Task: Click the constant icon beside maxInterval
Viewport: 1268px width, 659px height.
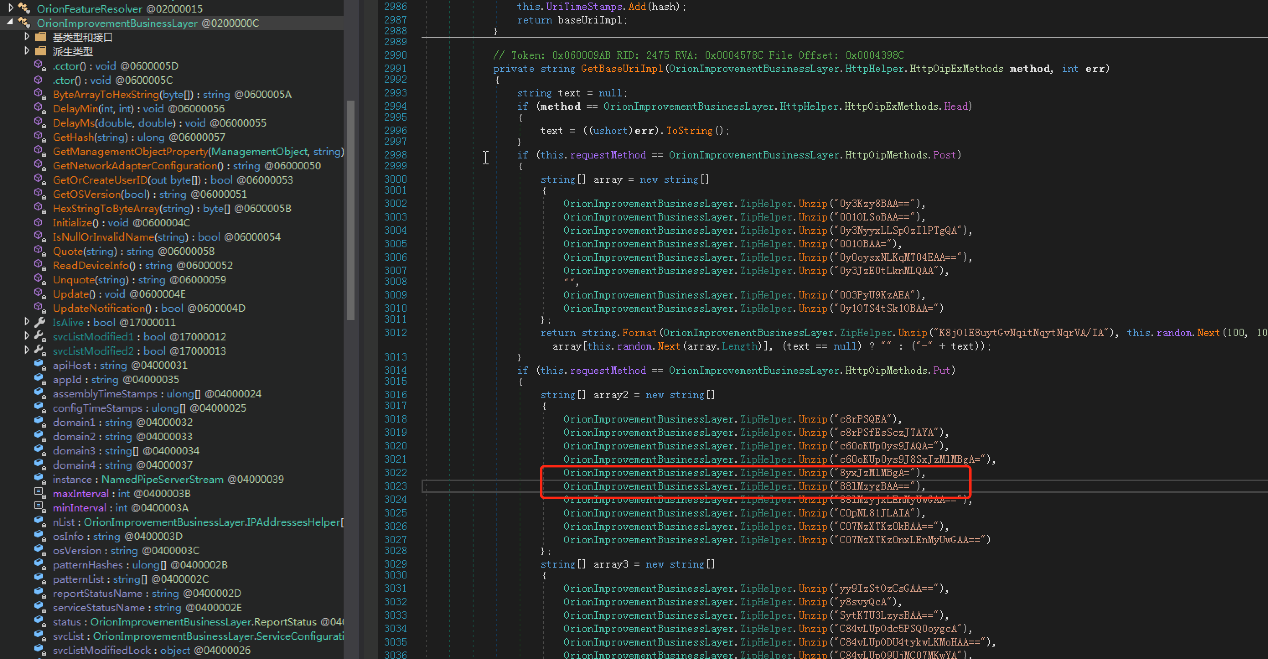Action: pyautogui.click(x=41, y=493)
